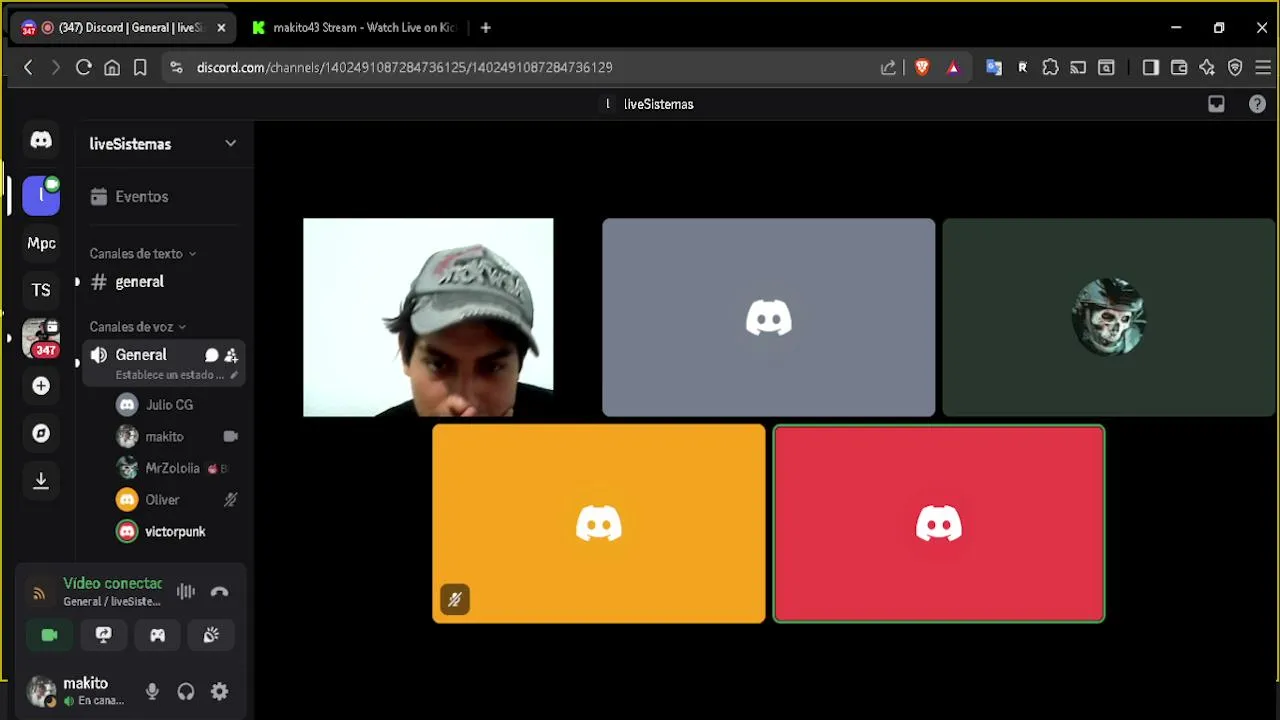Viewport: 1280px width, 720px height.
Task: Switch to the Discord browser tab
Action: tap(125, 28)
